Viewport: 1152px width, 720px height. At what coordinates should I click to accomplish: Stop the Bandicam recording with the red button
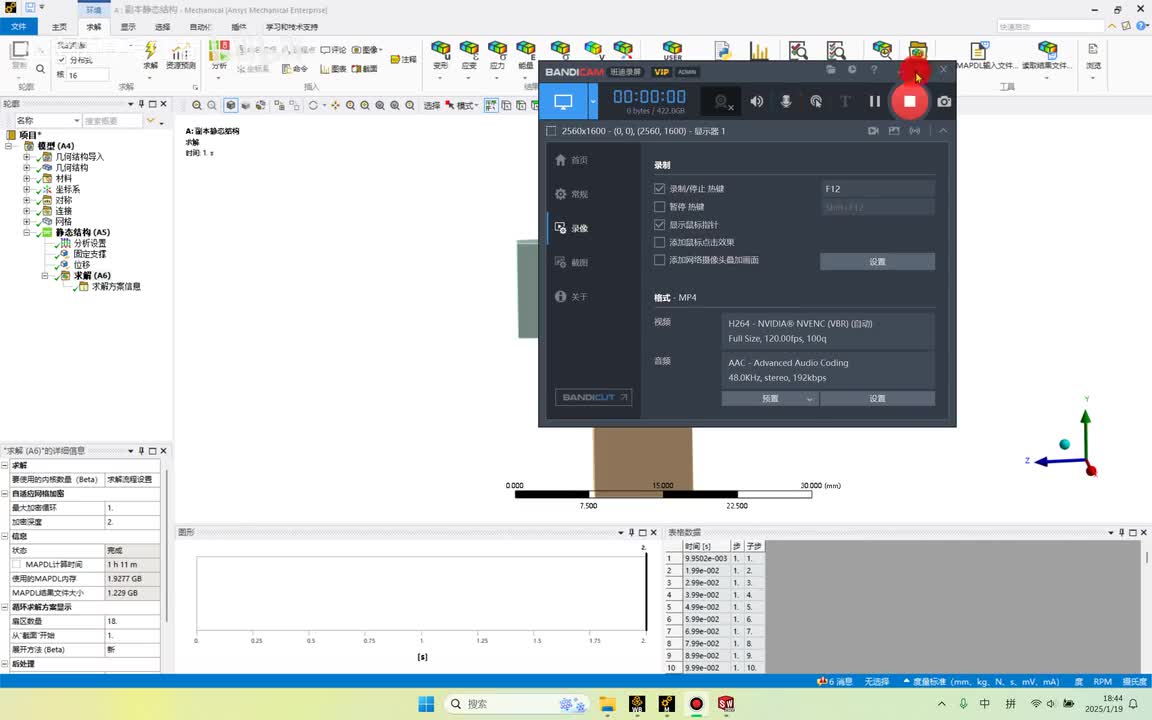(910, 101)
